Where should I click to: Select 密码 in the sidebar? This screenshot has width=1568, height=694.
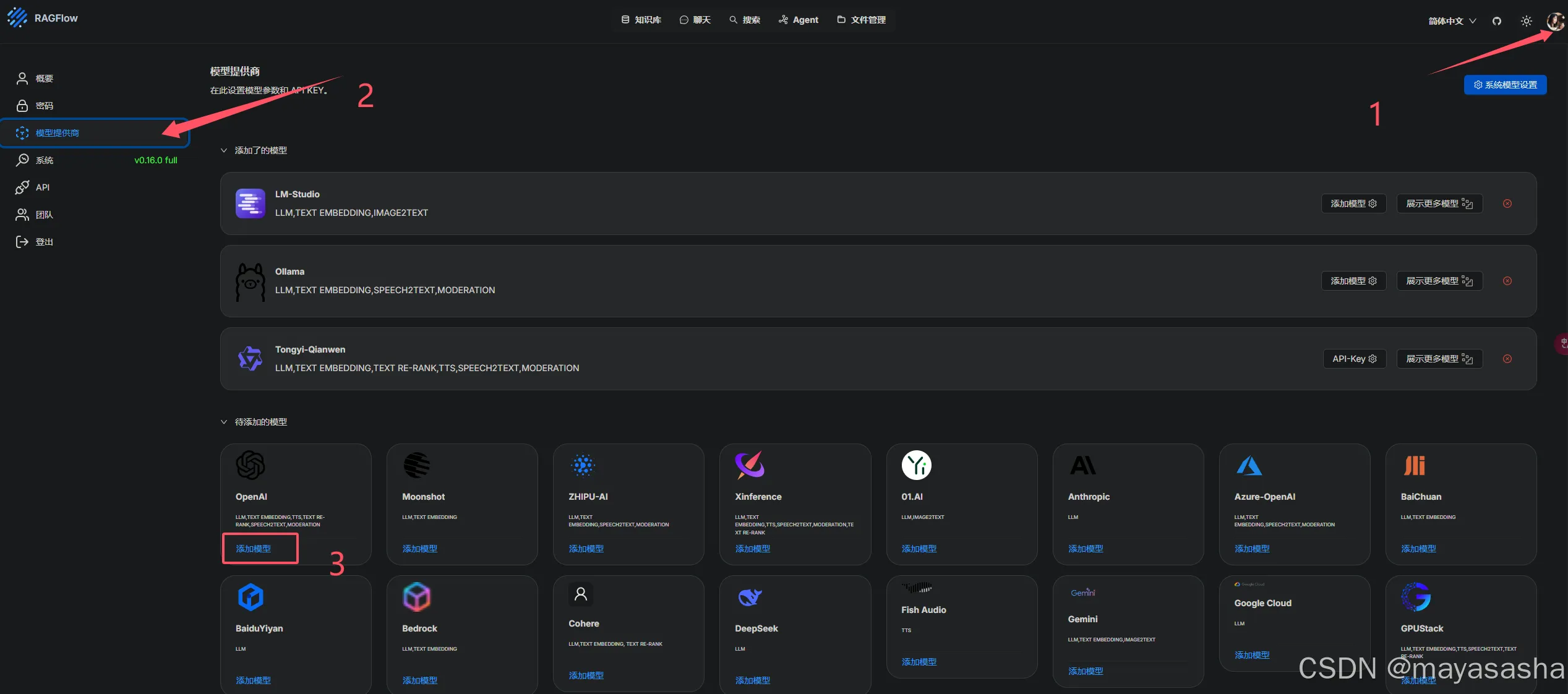pos(96,106)
